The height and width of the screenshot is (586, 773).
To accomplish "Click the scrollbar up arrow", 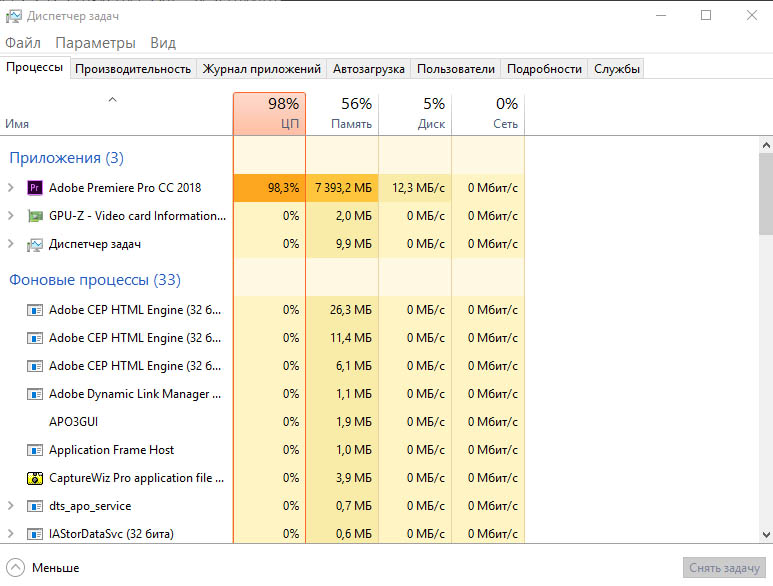I will point(766,145).
